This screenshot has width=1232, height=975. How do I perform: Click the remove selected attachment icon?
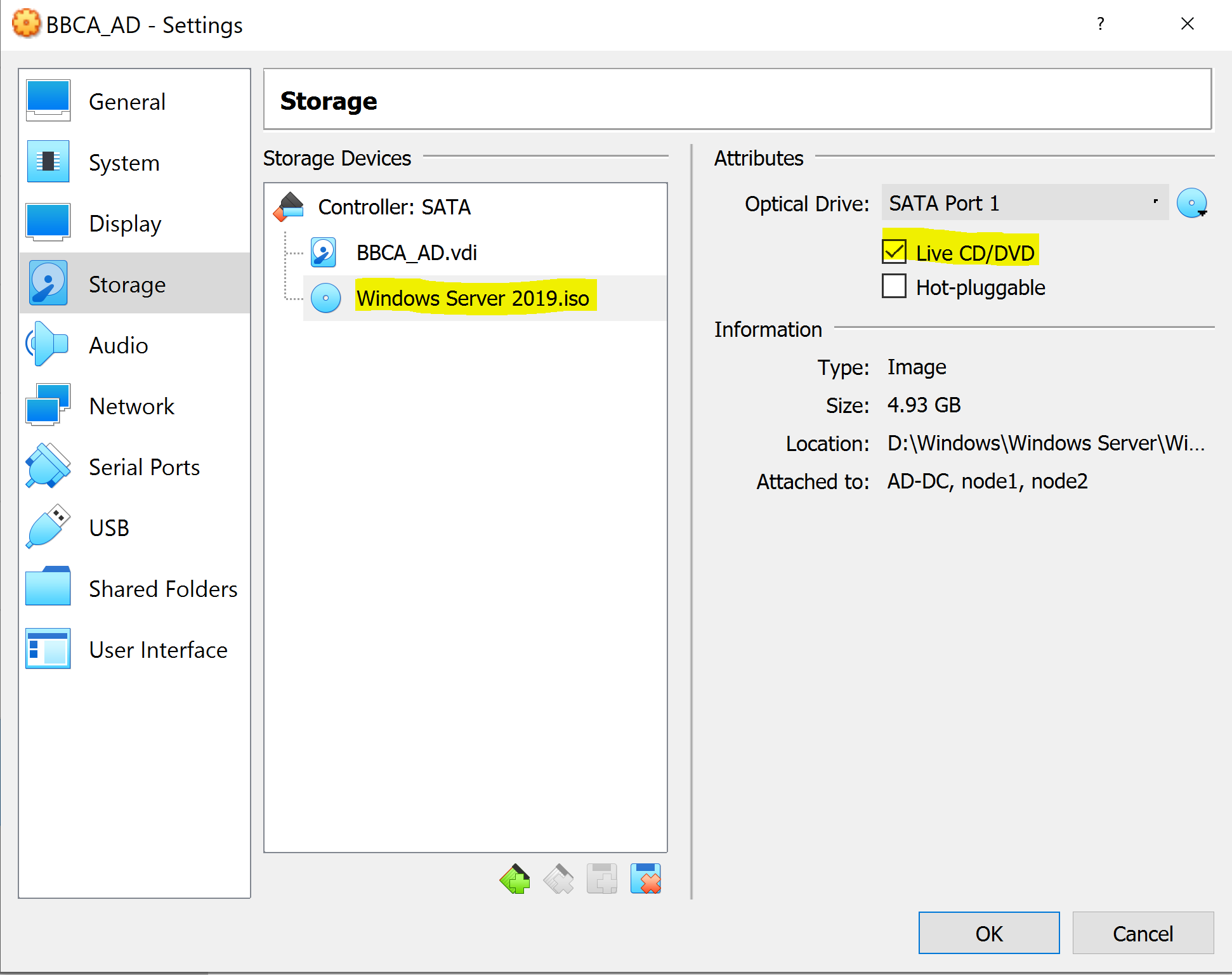click(x=646, y=879)
